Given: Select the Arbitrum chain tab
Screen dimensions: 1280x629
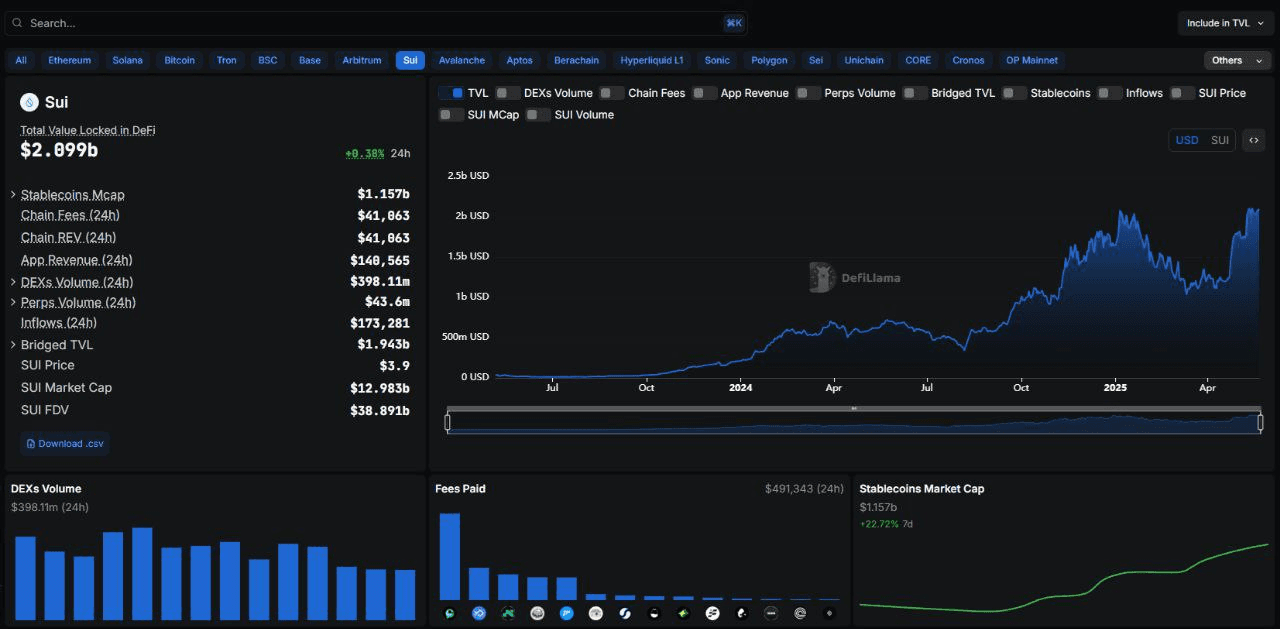Looking at the screenshot, I should [362, 60].
